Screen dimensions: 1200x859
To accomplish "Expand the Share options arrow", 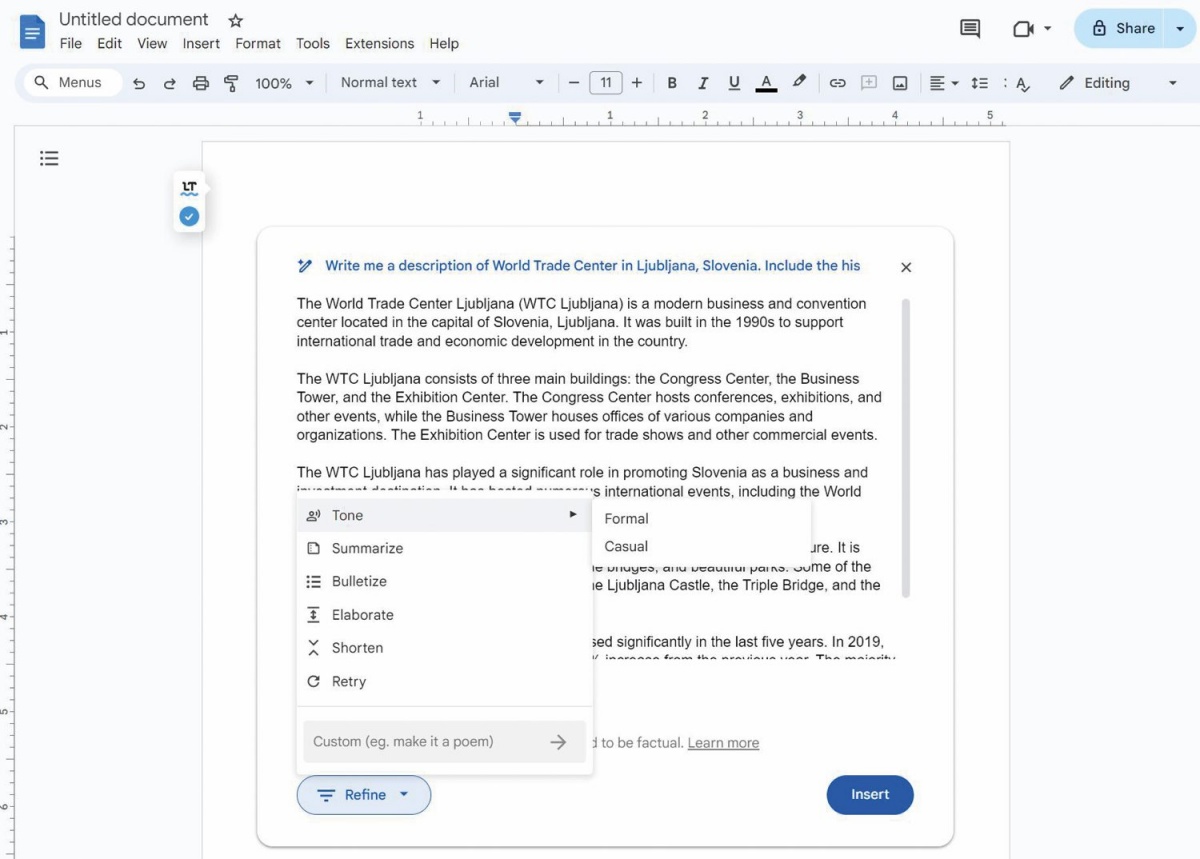I will tap(1180, 29).
